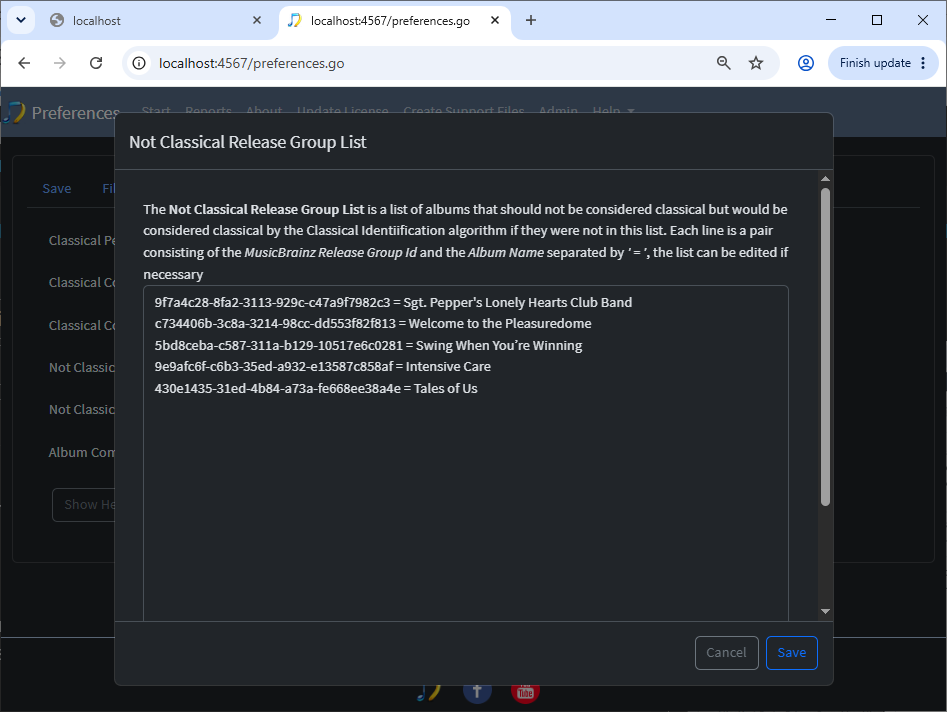Open Chrome three-dot menu

[923, 63]
